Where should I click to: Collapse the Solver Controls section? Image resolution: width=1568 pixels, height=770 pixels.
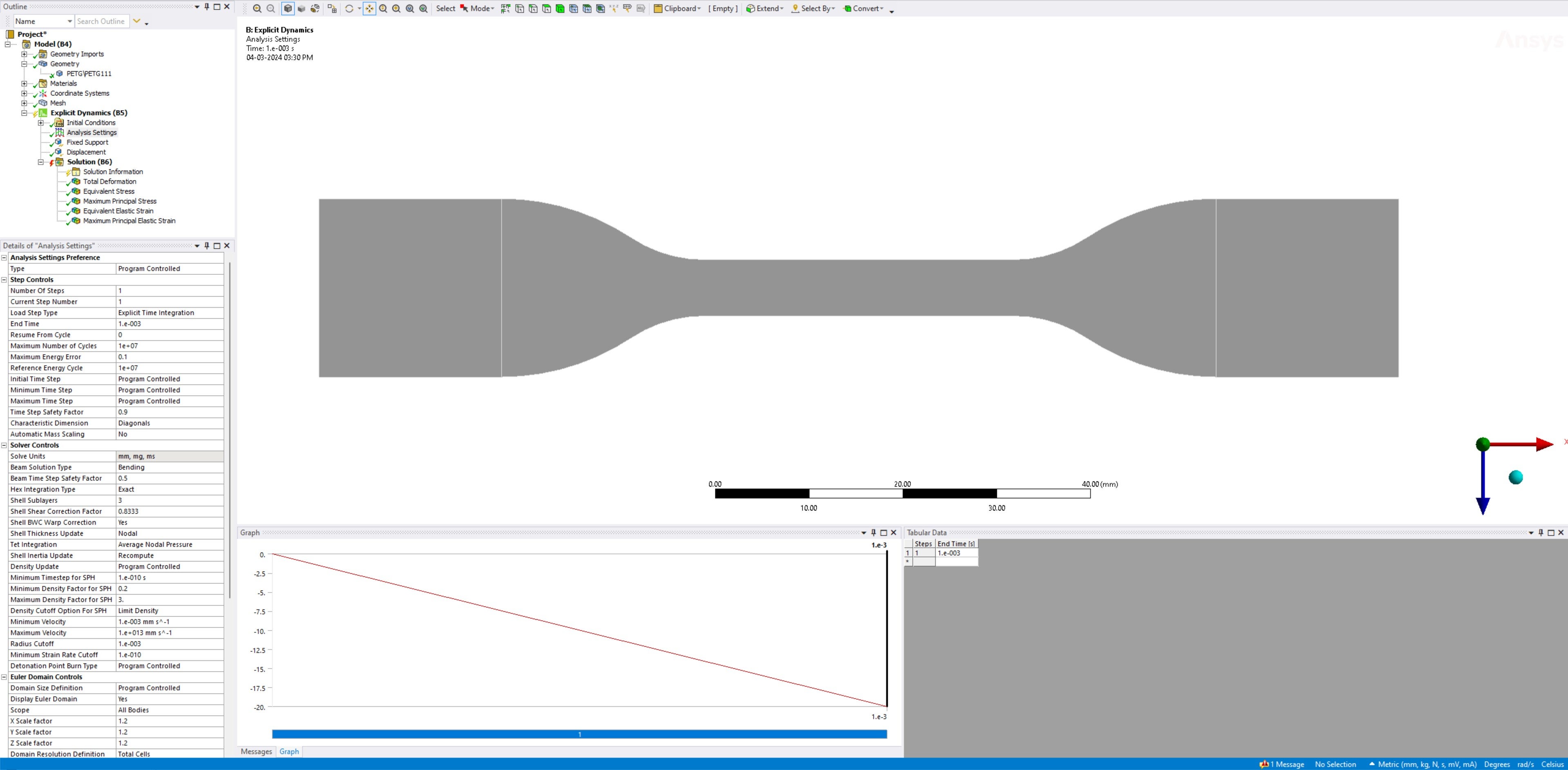pyautogui.click(x=4, y=445)
